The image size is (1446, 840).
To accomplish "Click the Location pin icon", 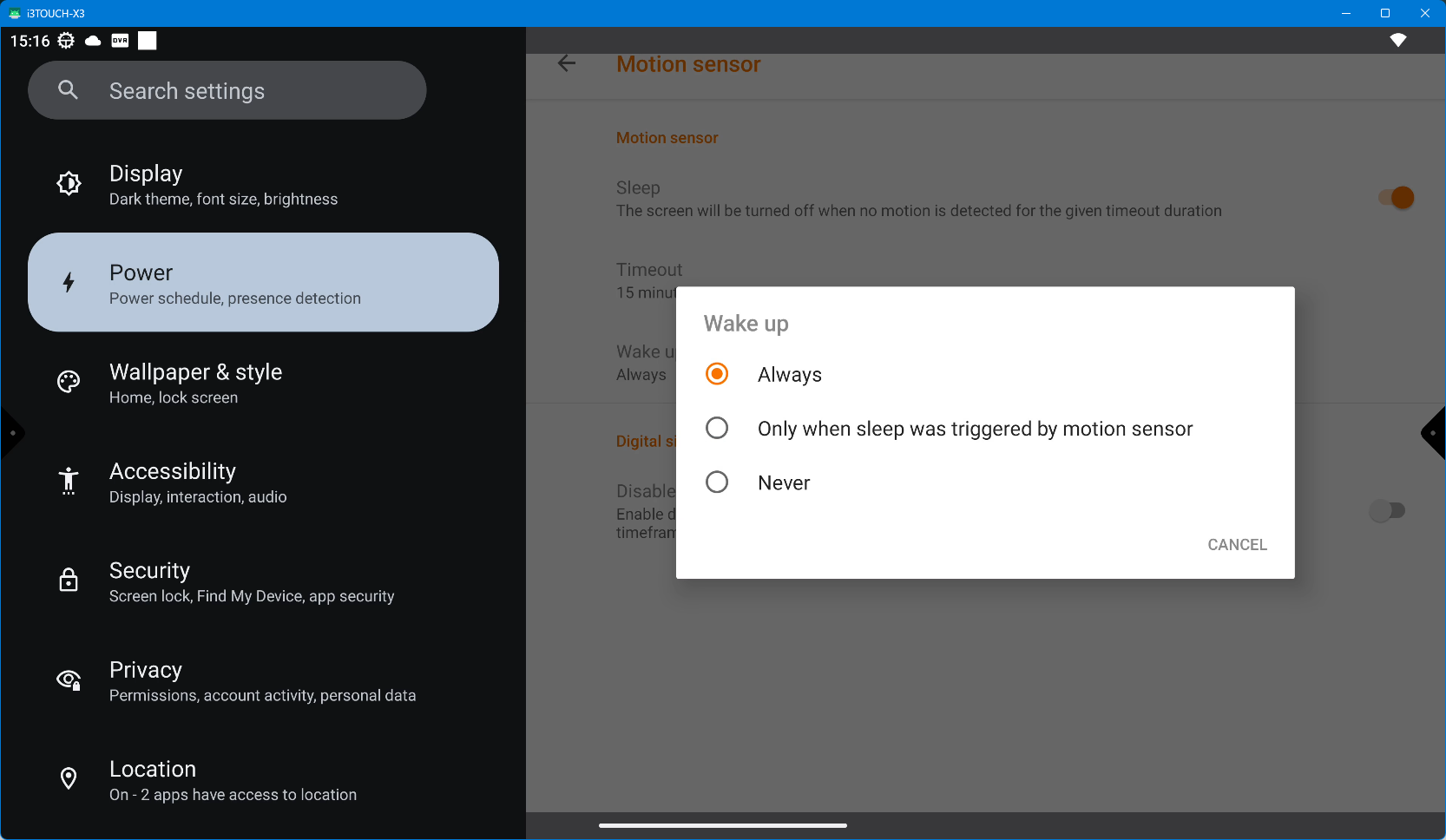I will pos(69,779).
